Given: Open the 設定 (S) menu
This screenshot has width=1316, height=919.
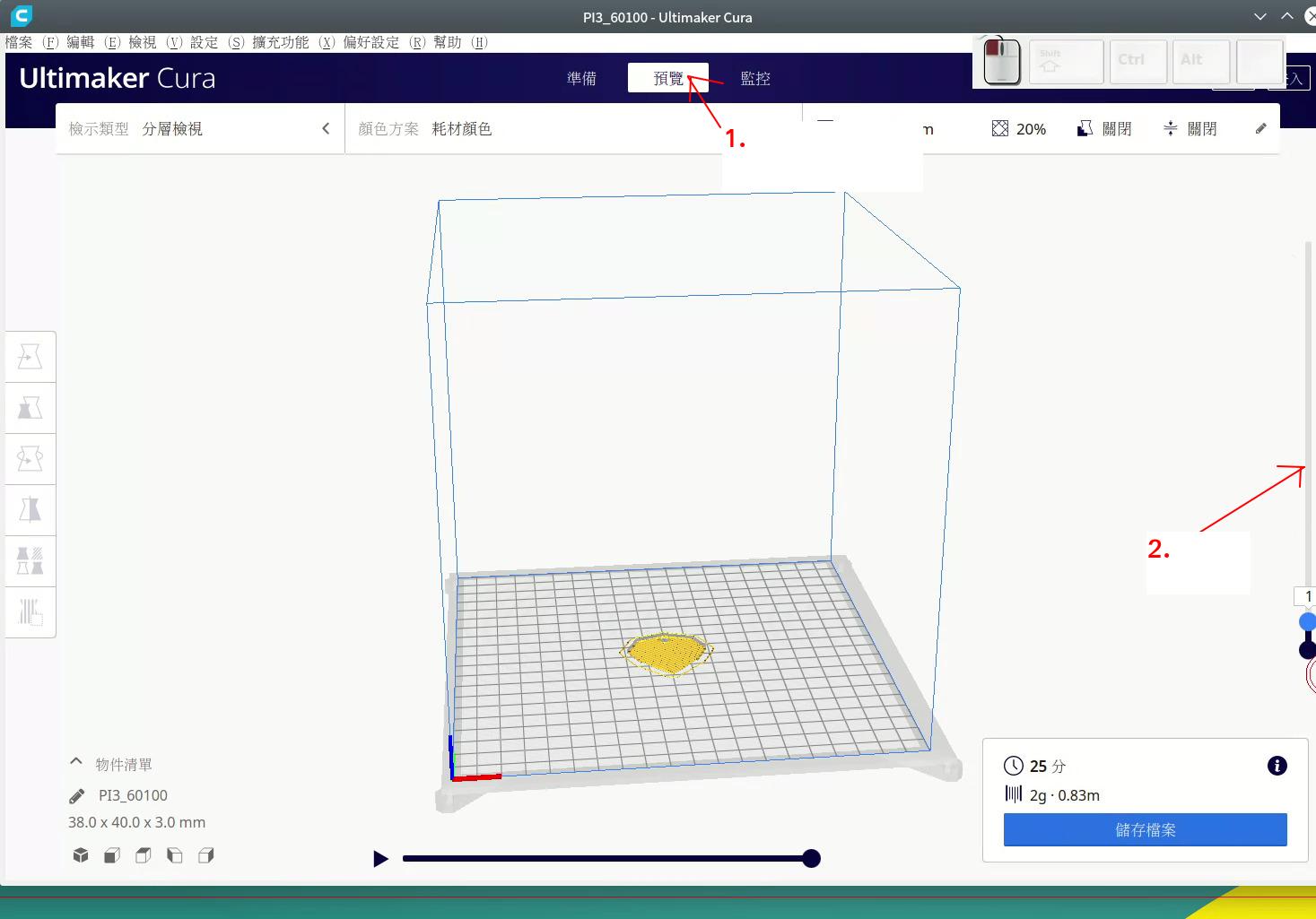Looking at the screenshot, I should click(217, 42).
